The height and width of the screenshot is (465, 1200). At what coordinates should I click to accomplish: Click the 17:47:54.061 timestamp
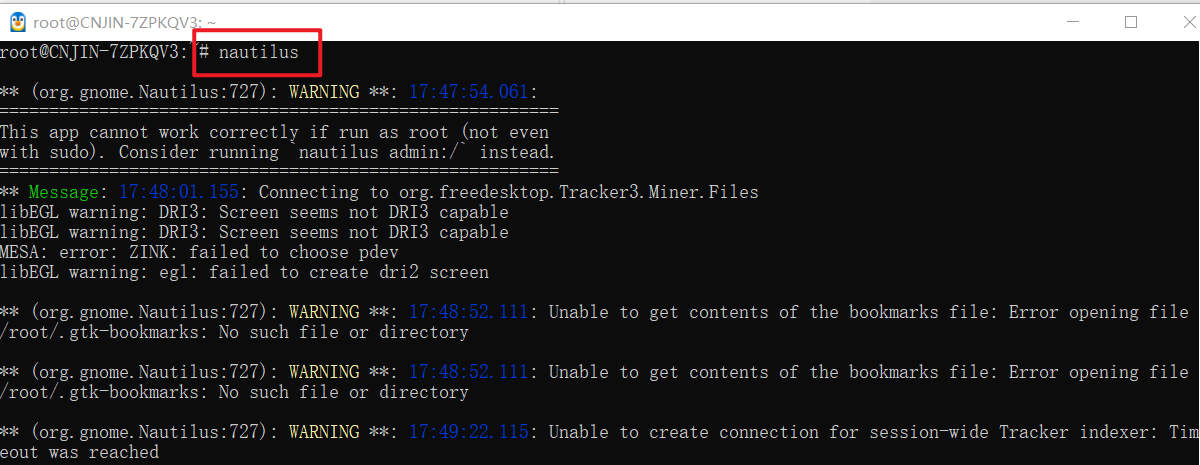click(469, 92)
